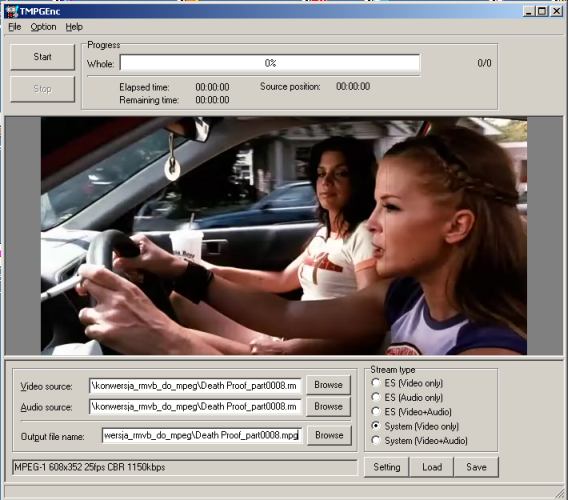Viewport: 568px width, 500px height.
Task: Open the Help menu
Action: point(74,27)
